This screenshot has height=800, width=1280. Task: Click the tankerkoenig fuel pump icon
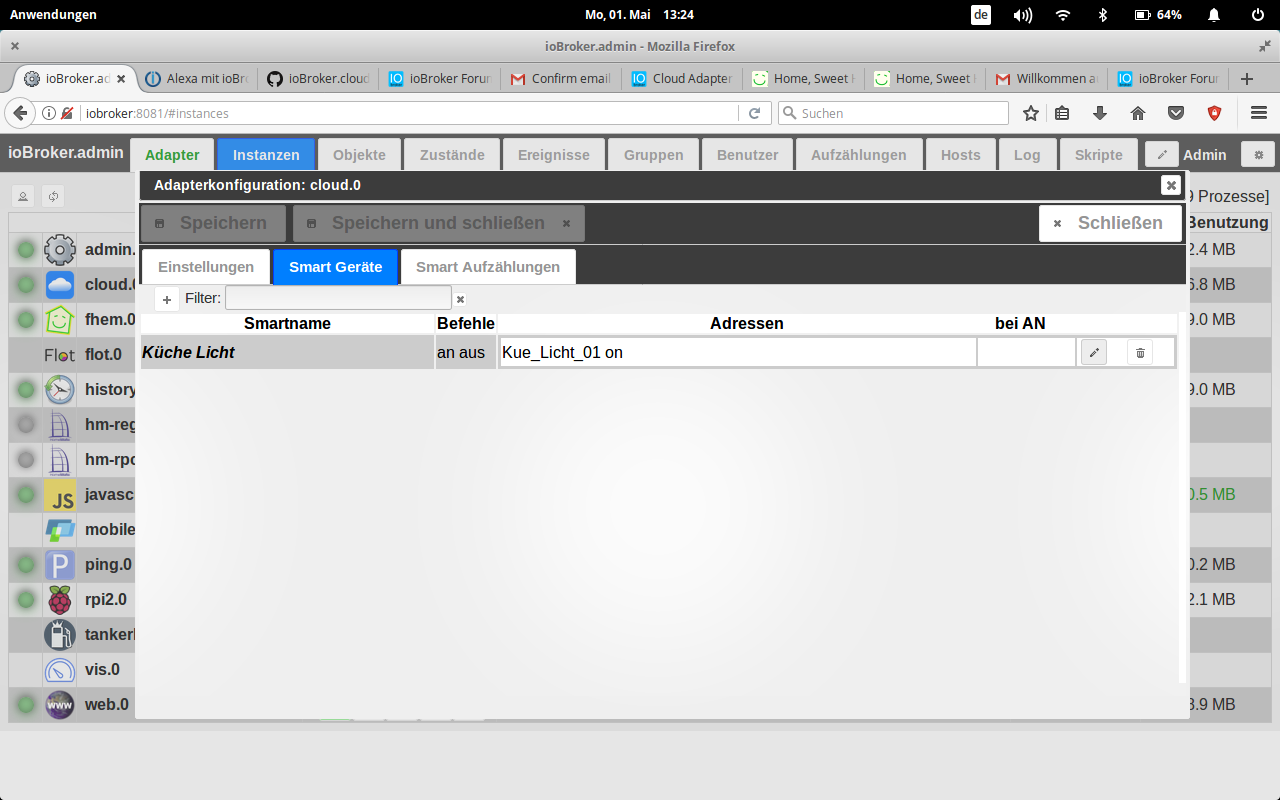60,635
